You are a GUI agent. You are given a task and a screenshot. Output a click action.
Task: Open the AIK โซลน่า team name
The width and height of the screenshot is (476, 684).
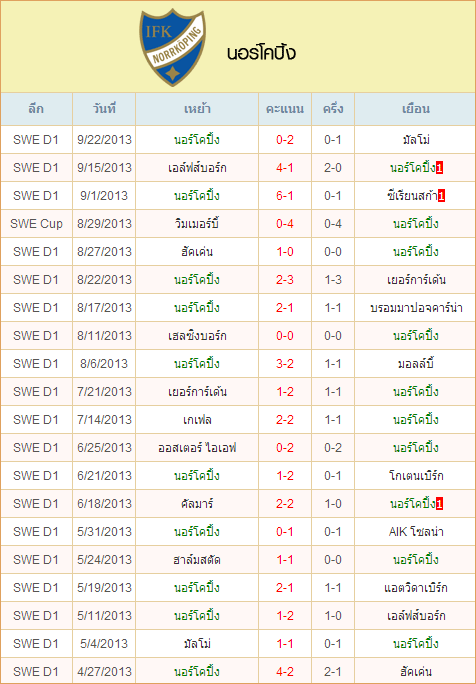416,531
